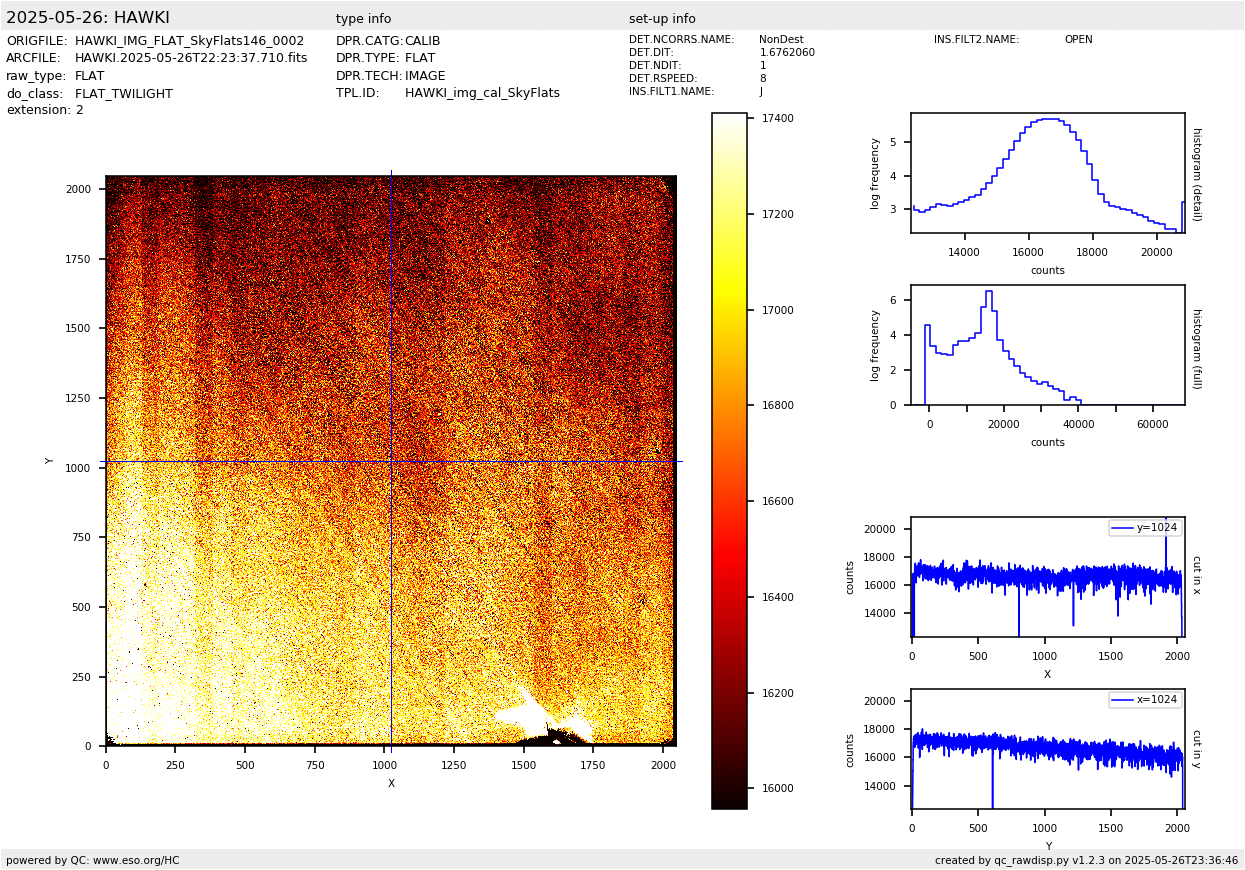Click the INS.FILT2.NAME value OPEN
The image size is (1245, 870).
[x=1078, y=40]
